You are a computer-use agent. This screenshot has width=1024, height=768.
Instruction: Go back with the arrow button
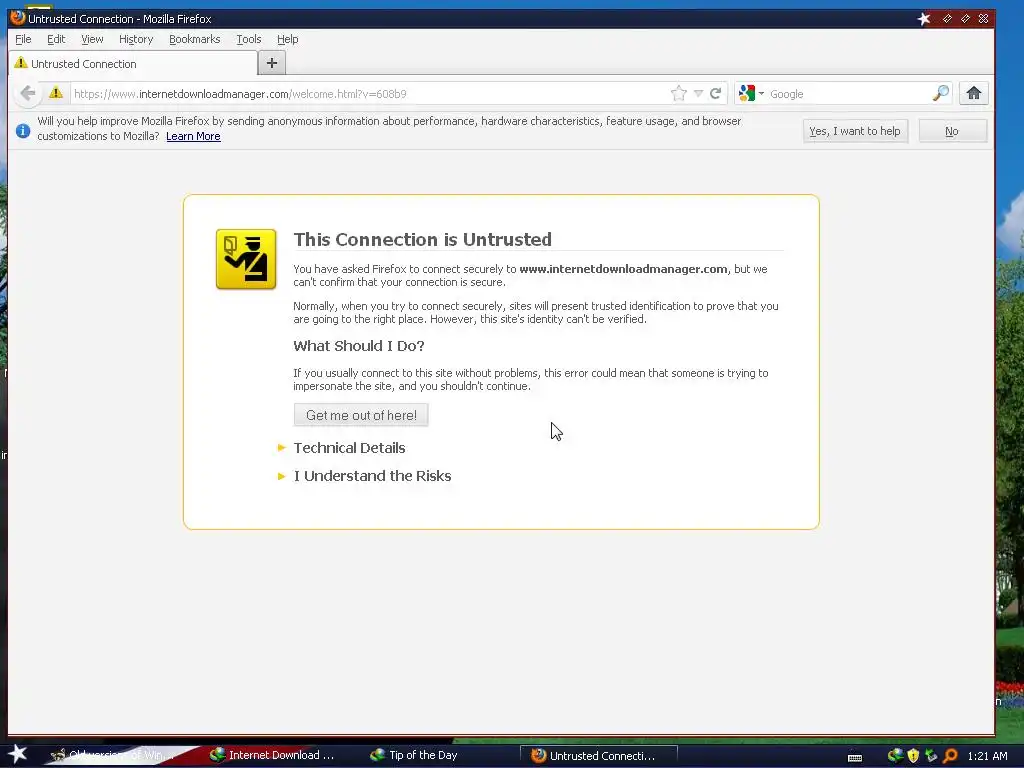pyautogui.click(x=27, y=93)
